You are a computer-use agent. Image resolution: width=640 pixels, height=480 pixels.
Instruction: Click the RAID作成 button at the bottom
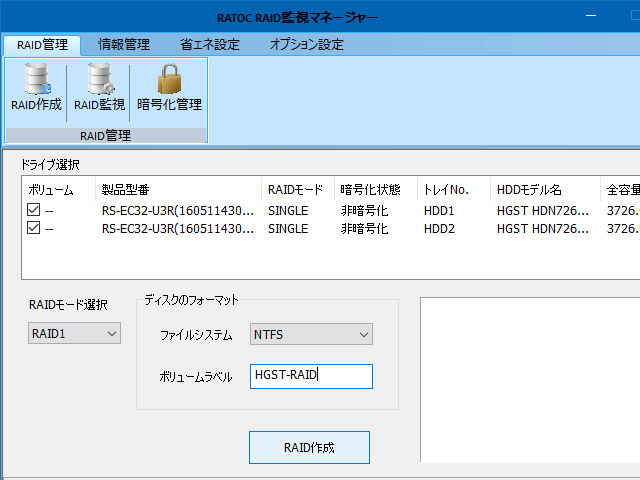pos(309,447)
